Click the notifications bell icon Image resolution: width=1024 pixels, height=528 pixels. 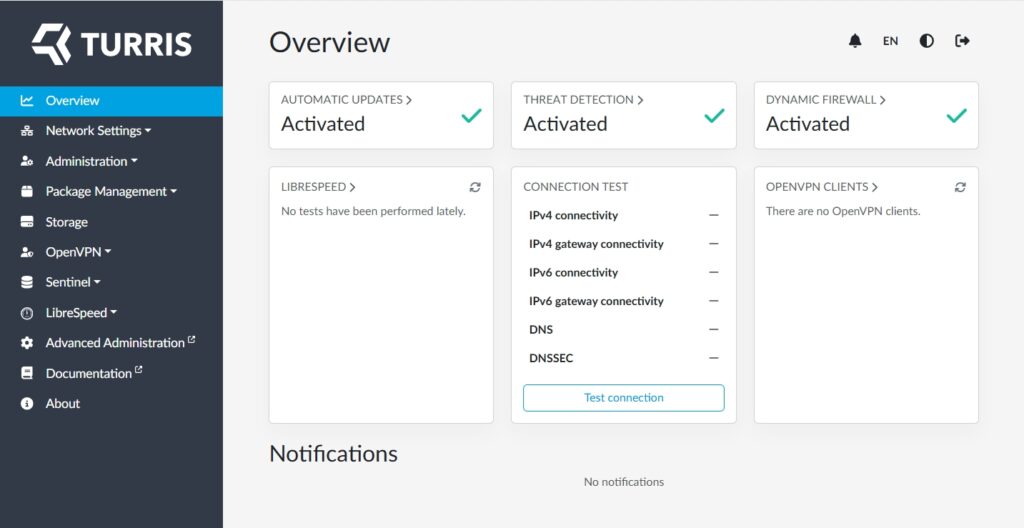(x=855, y=41)
